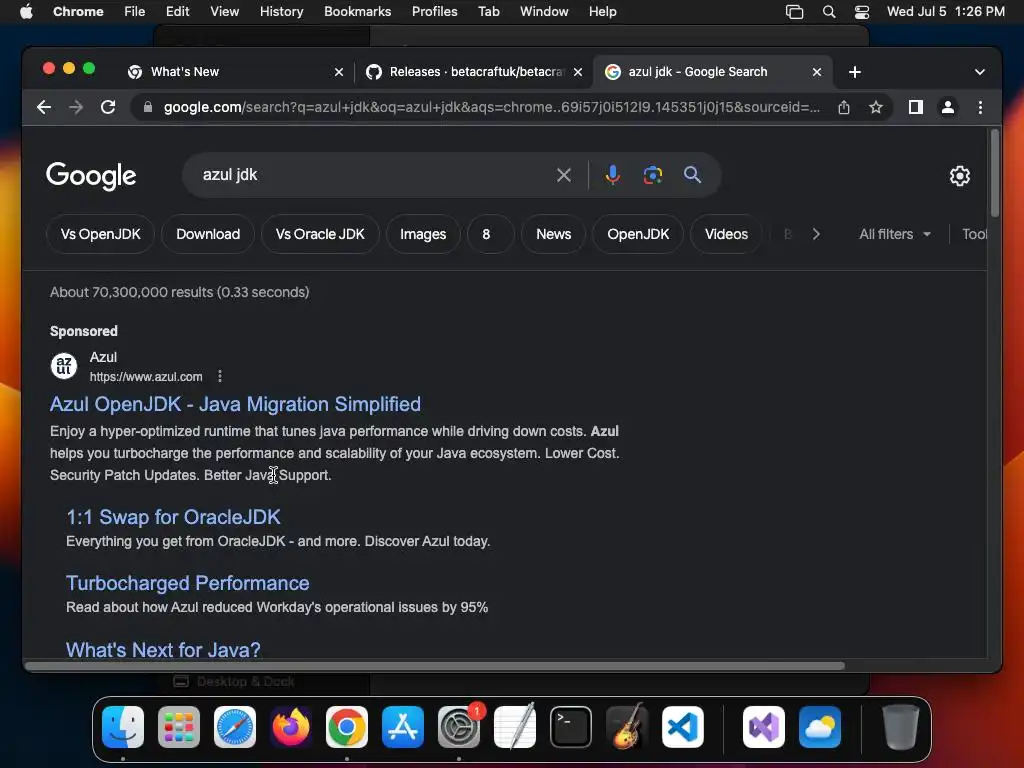Filter results by Vs OpenJDK
Screen dimensions: 1024x768
101,234
